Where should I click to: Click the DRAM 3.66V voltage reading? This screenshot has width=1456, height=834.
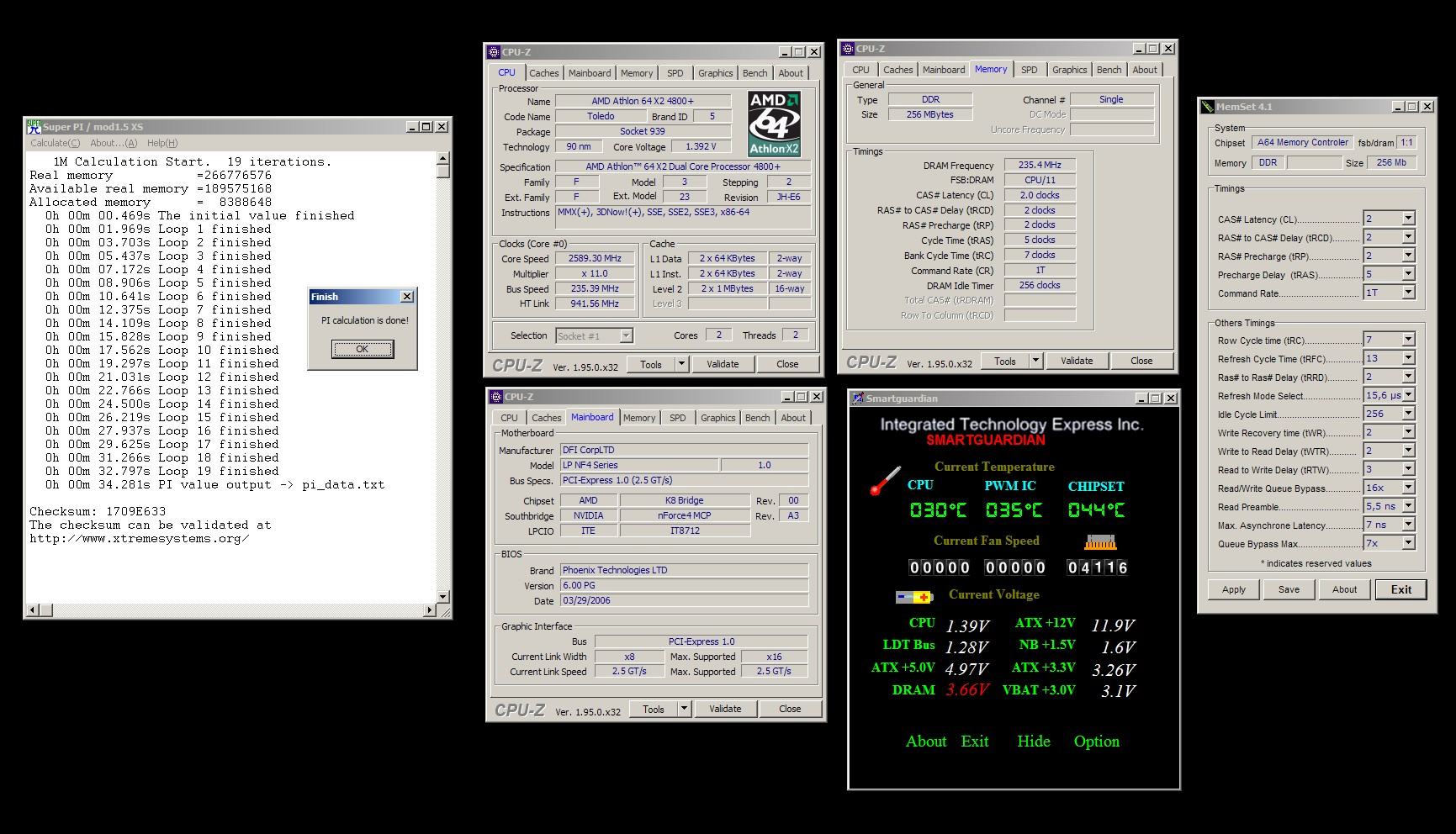(967, 689)
